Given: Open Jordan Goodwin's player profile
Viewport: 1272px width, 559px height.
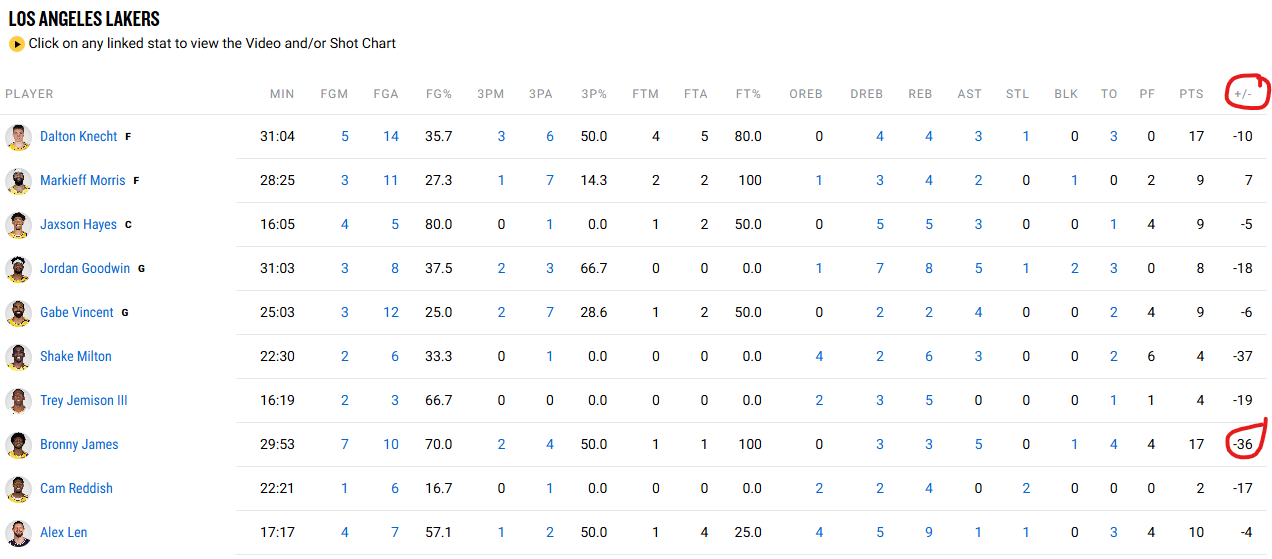Looking at the screenshot, I should (85, 269).
